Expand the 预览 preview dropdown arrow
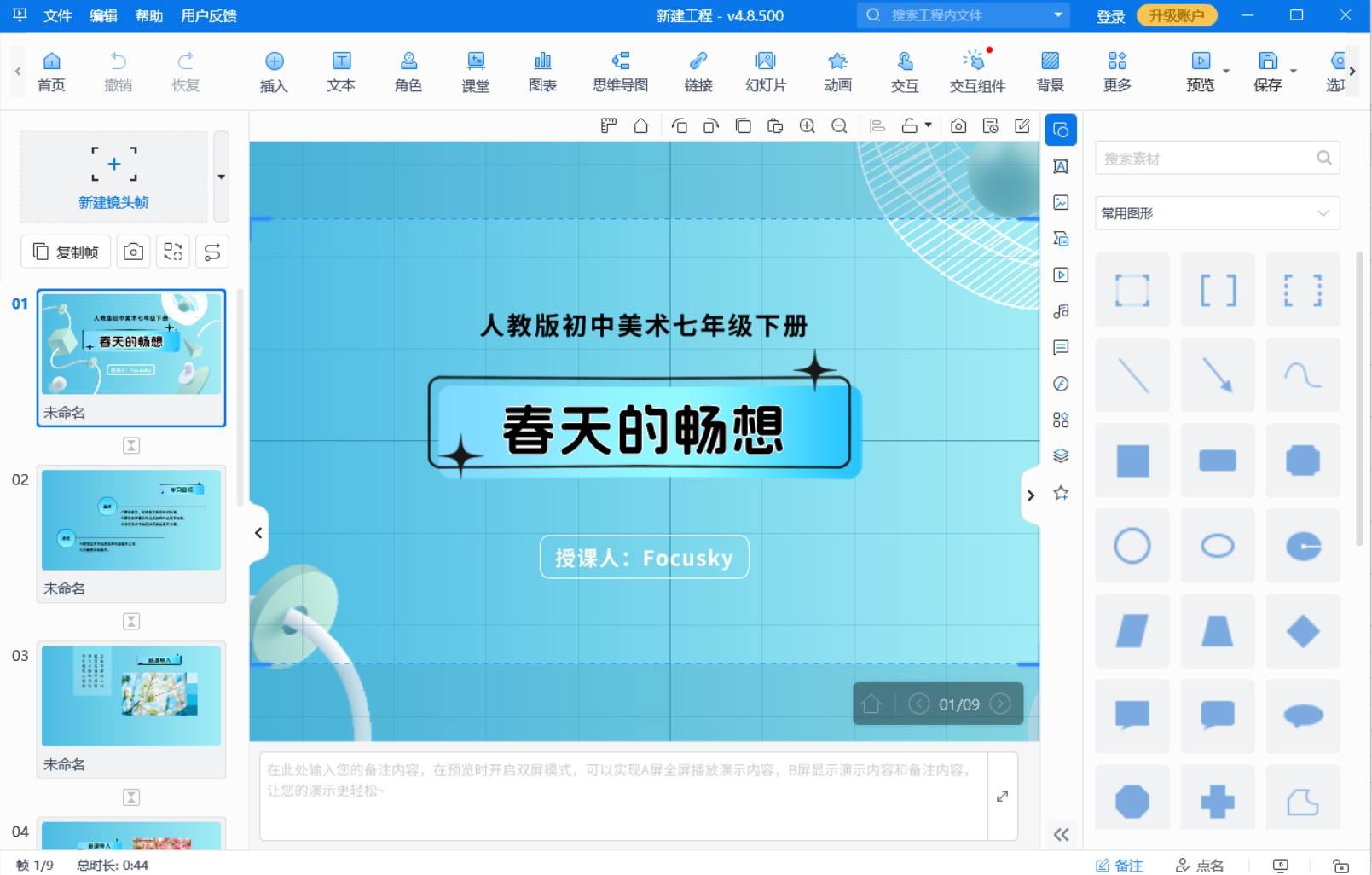The width and height of the screenshot is (1372, 875). pyautogui.click(x=1226, y=72)
